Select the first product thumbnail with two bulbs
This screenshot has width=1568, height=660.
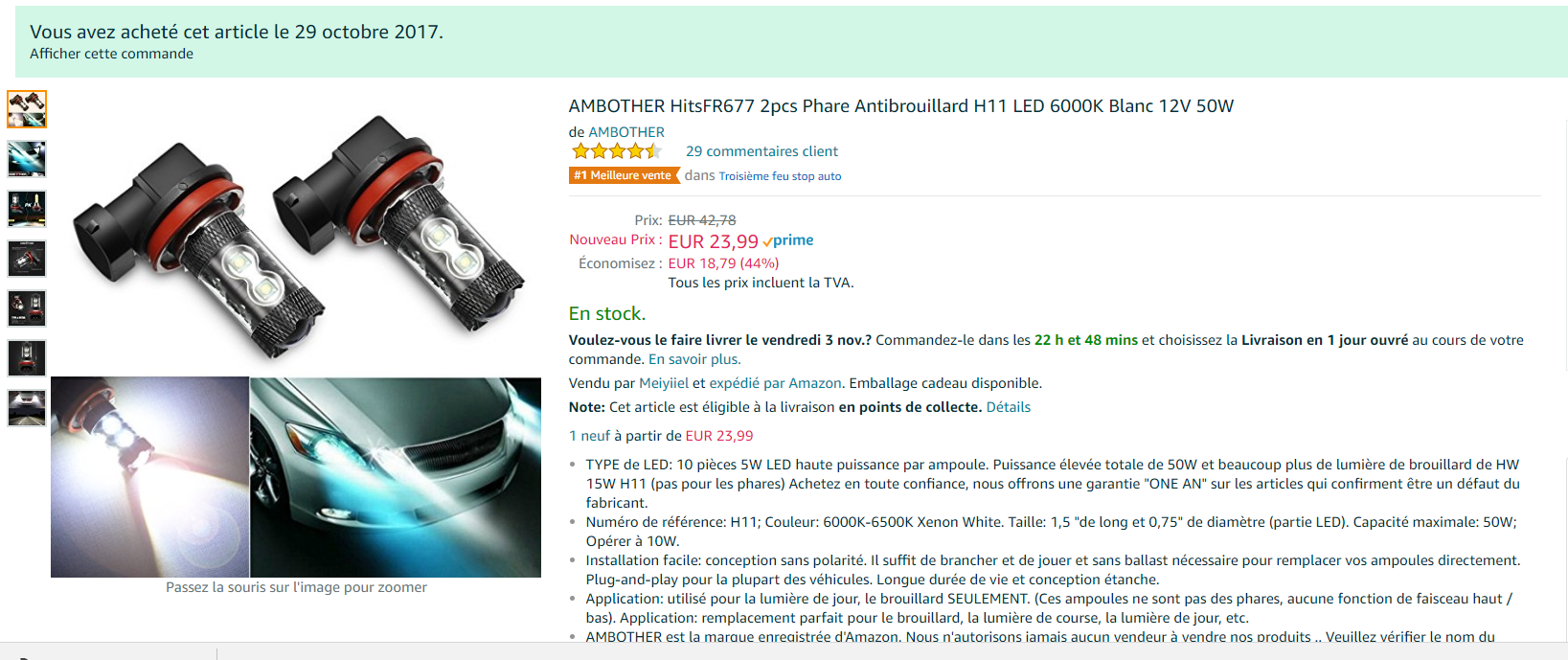tap(27, 109)
